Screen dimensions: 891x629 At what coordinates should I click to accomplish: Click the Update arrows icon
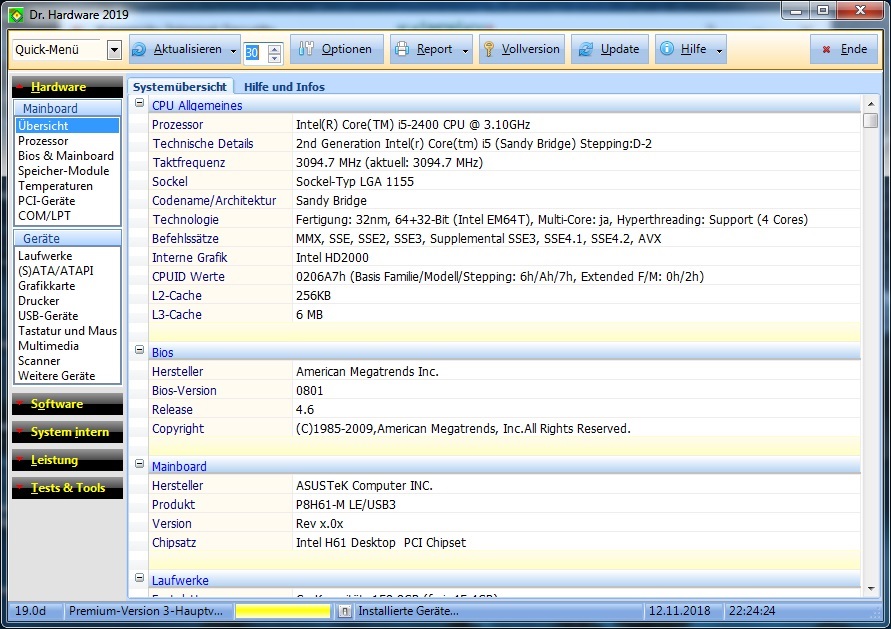click(585, 49)
